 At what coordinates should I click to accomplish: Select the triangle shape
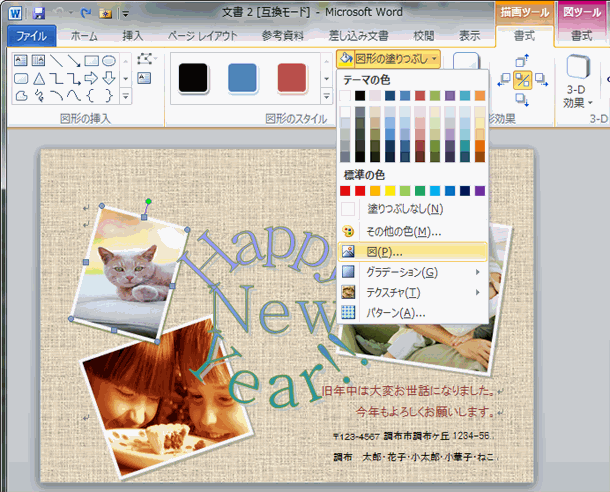(x=39, y=79)
